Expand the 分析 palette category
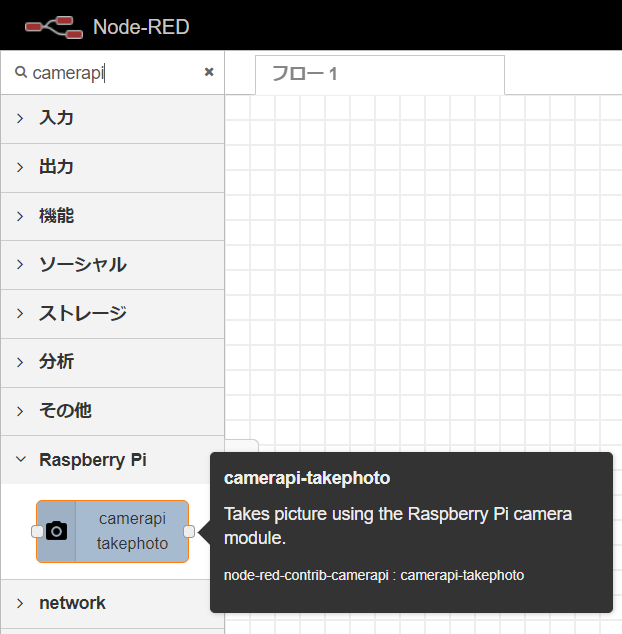The image size is (622, 634). (113, 362)
